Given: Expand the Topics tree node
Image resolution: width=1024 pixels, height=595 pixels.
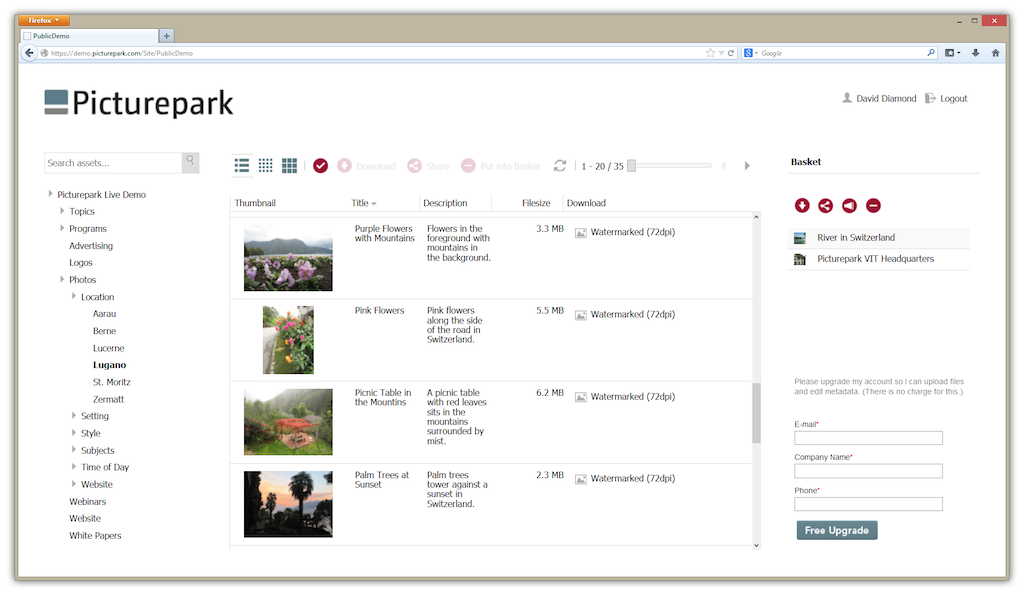Looking at the screenshot, I should tap(62, 211).
